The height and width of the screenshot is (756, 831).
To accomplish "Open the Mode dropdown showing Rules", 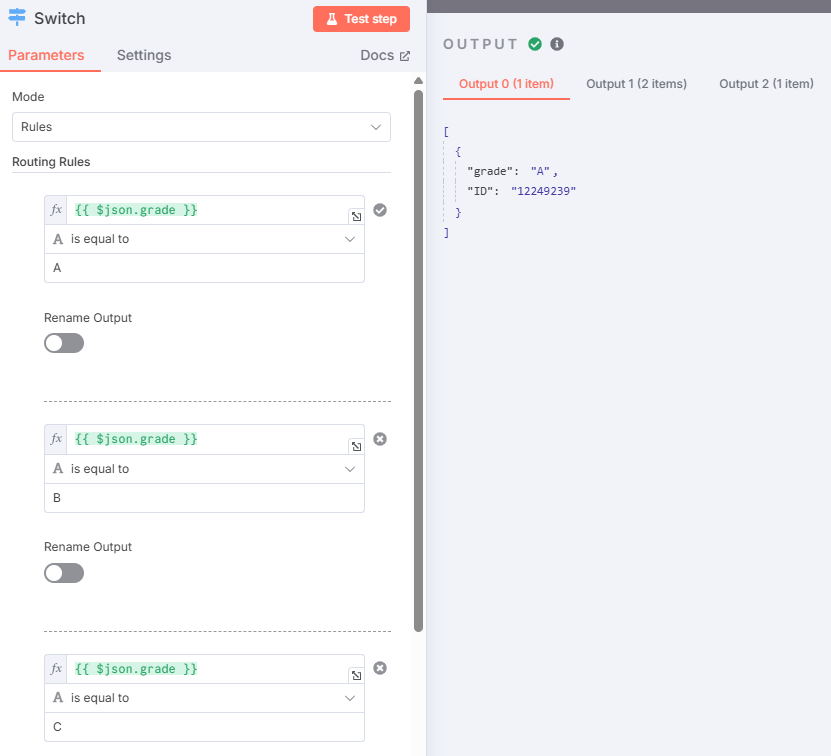I will [x=201, y=127].
